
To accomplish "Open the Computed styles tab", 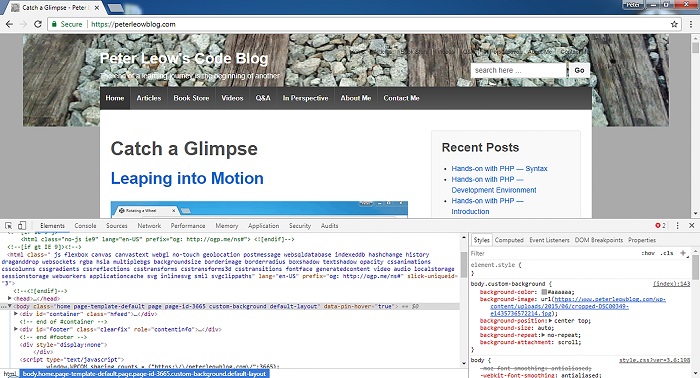I will click(509, 240).
